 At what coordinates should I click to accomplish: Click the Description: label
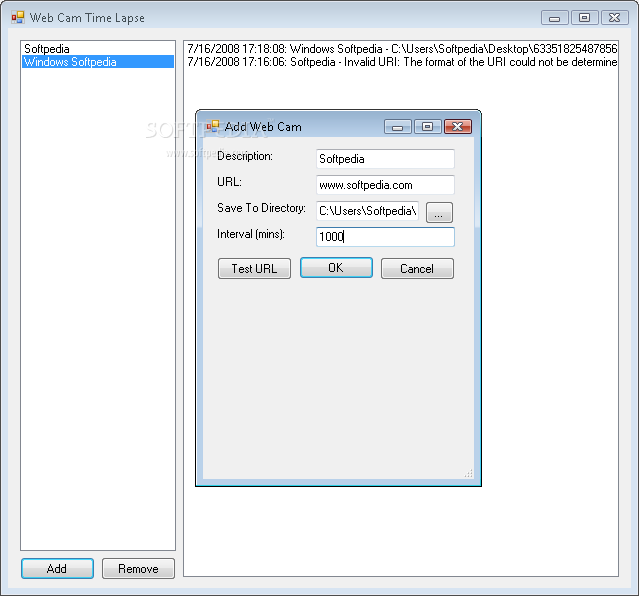[245, 156]
